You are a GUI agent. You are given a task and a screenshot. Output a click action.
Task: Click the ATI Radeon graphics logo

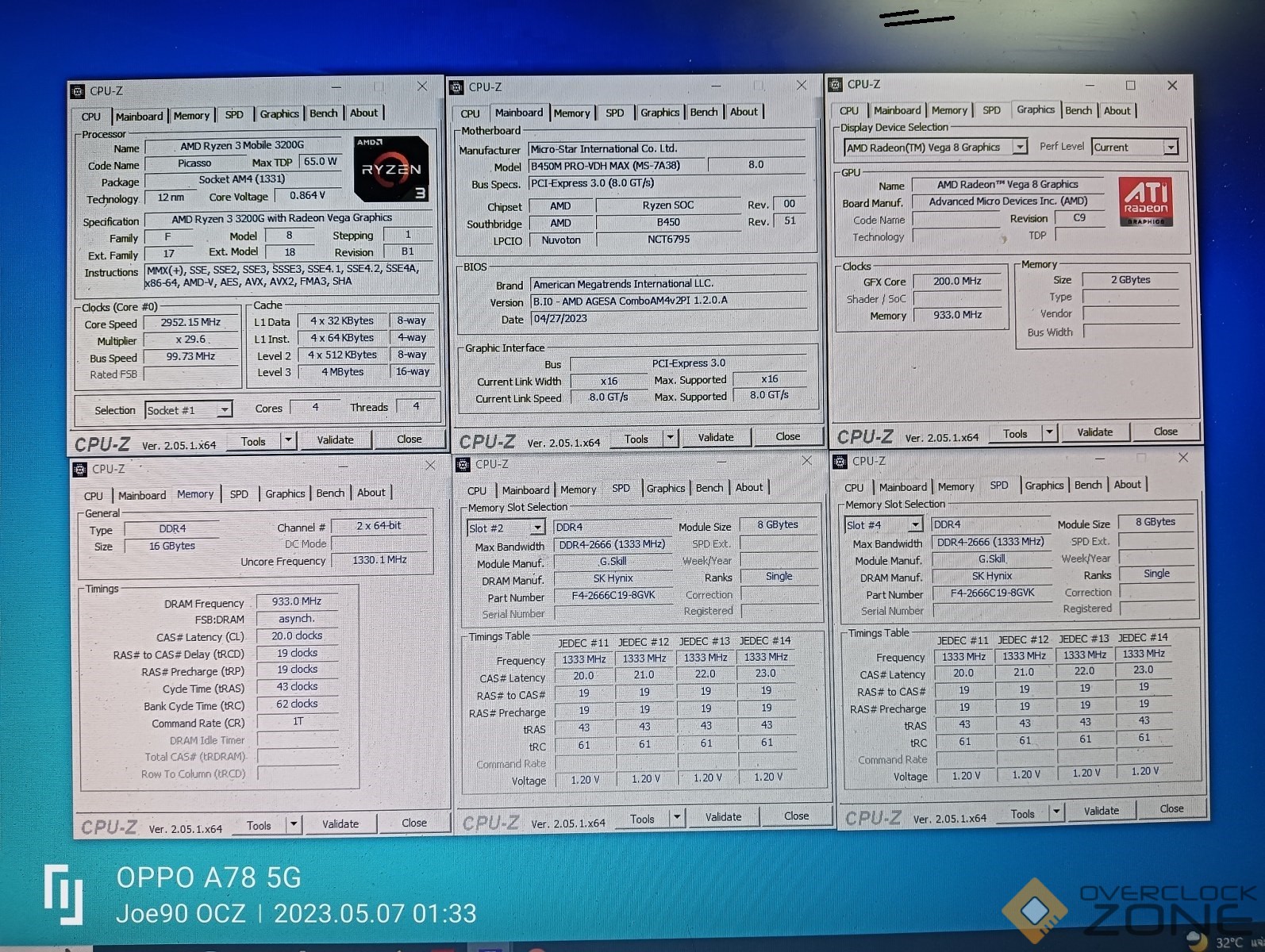[x=1145, y=202]
